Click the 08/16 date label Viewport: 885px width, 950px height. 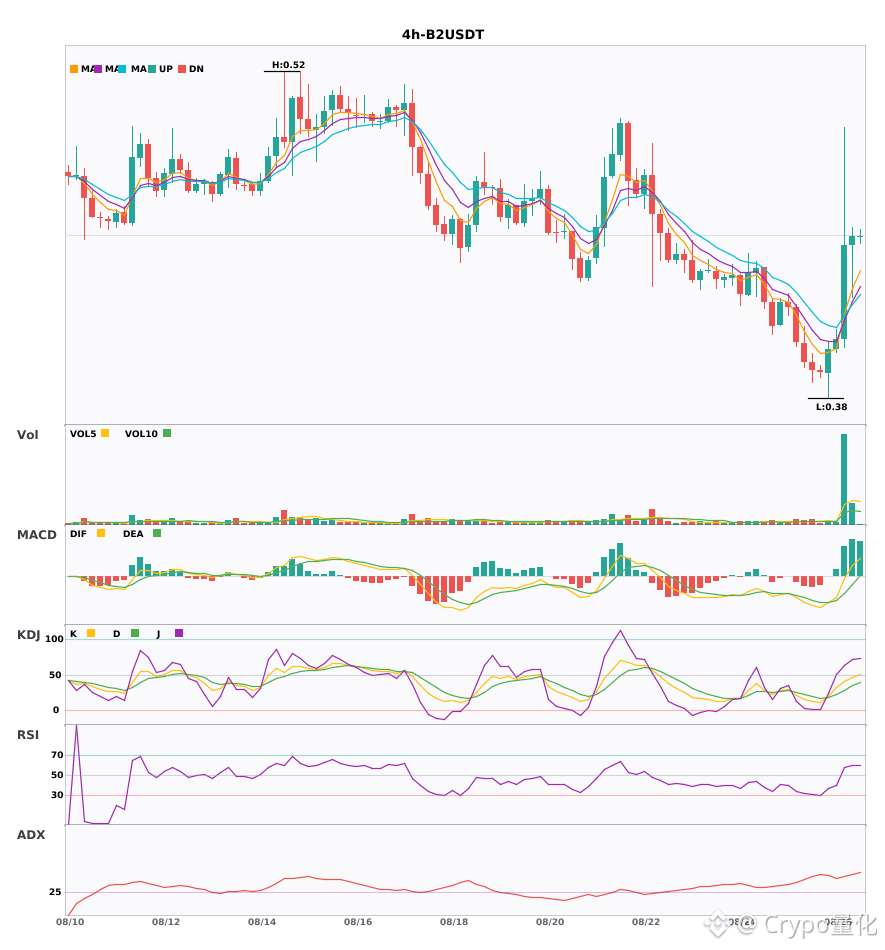[x=358, y=922]
